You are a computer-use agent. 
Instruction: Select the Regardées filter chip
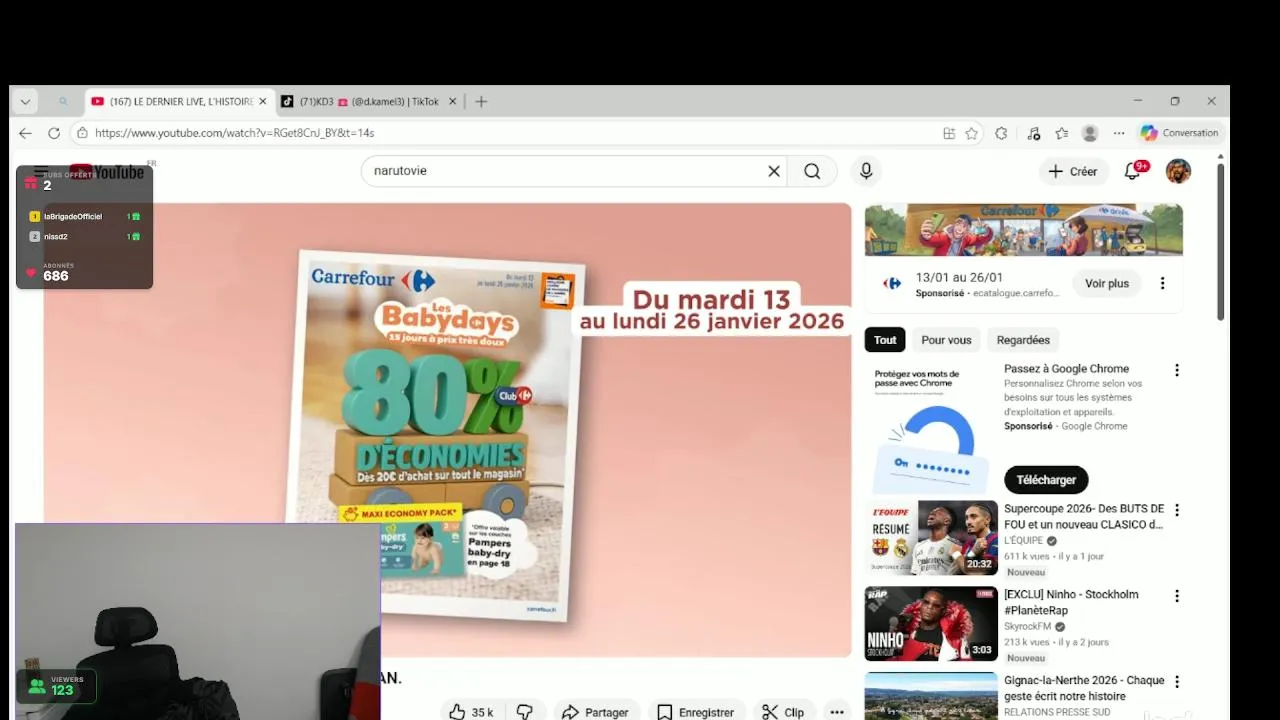pos(1023,340)
